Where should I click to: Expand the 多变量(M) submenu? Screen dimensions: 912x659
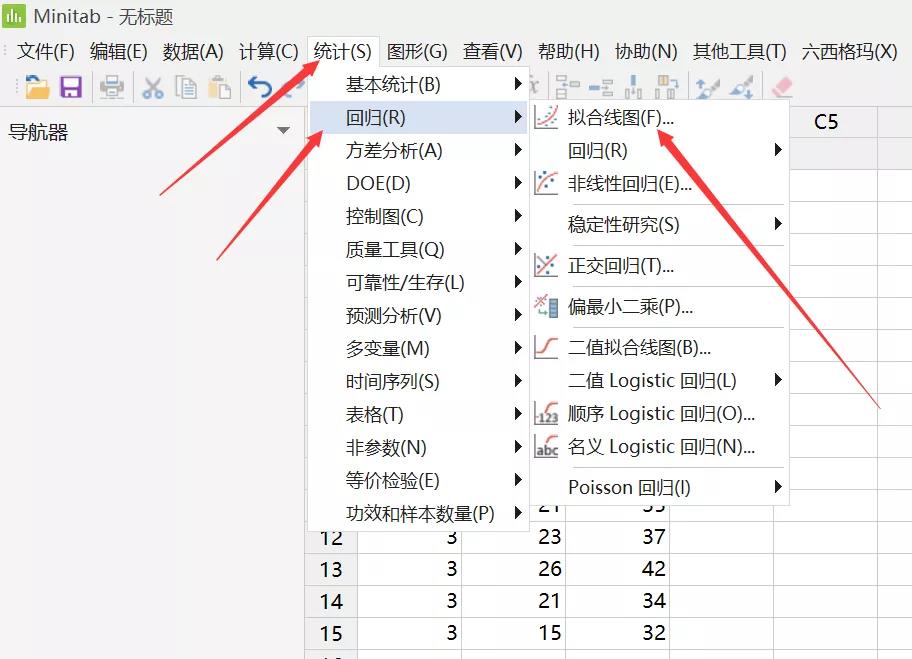pyautogui.click(x=418, y=348)
